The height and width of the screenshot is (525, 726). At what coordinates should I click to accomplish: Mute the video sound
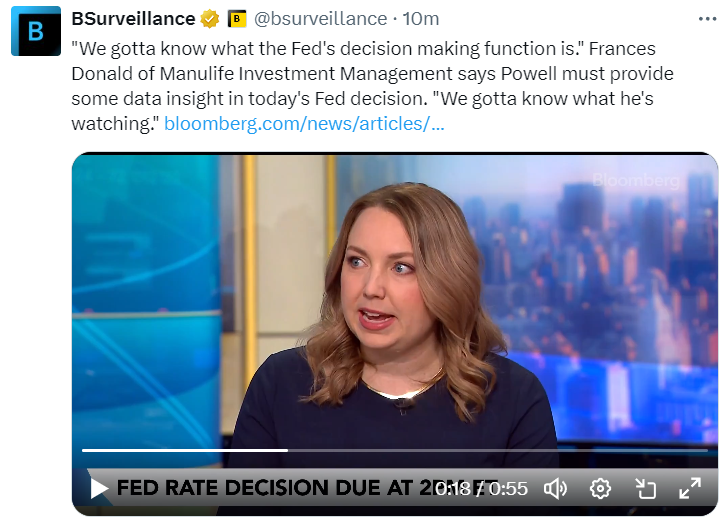pos(555,488)
